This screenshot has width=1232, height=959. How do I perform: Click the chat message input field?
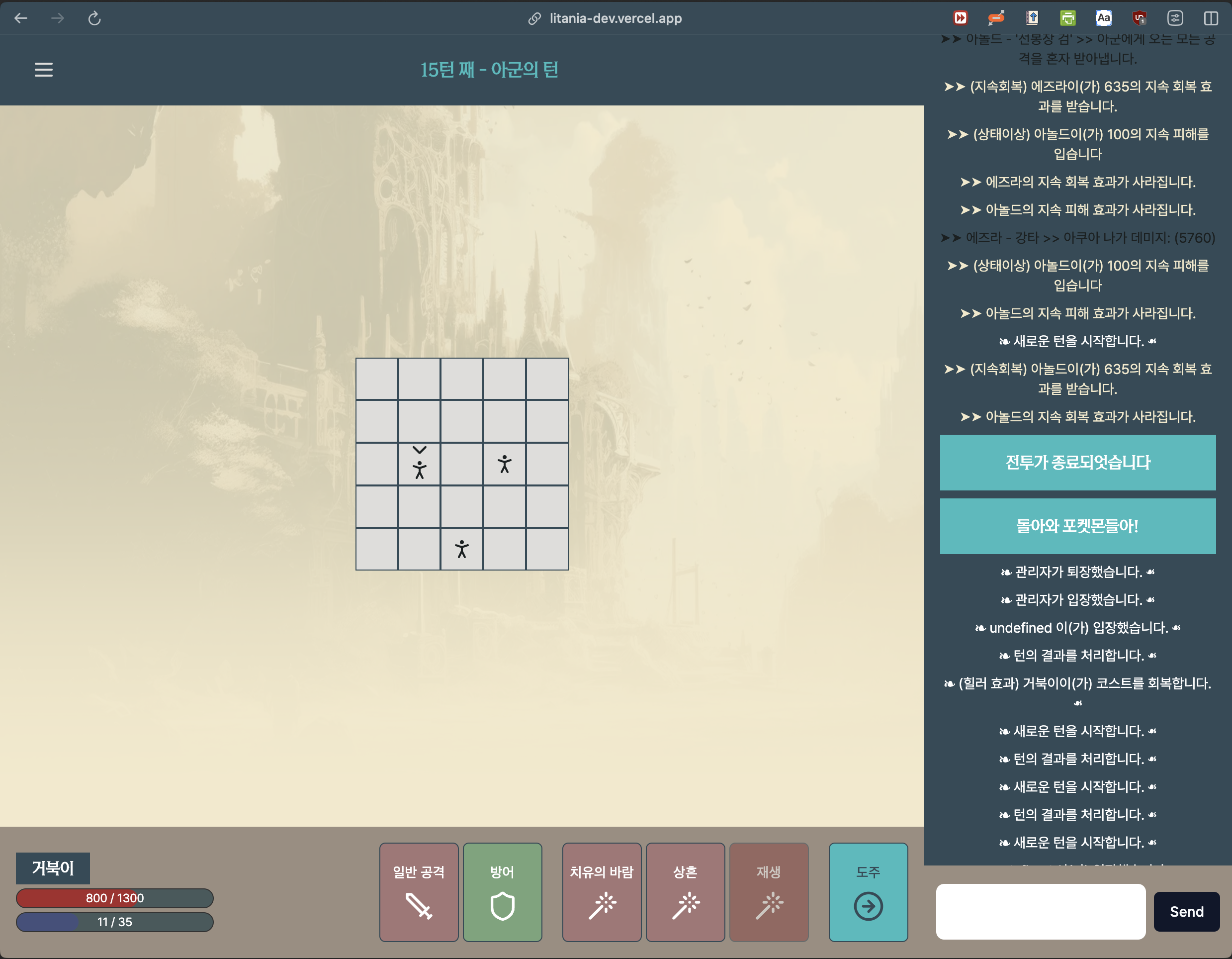tap(1040, 912)
